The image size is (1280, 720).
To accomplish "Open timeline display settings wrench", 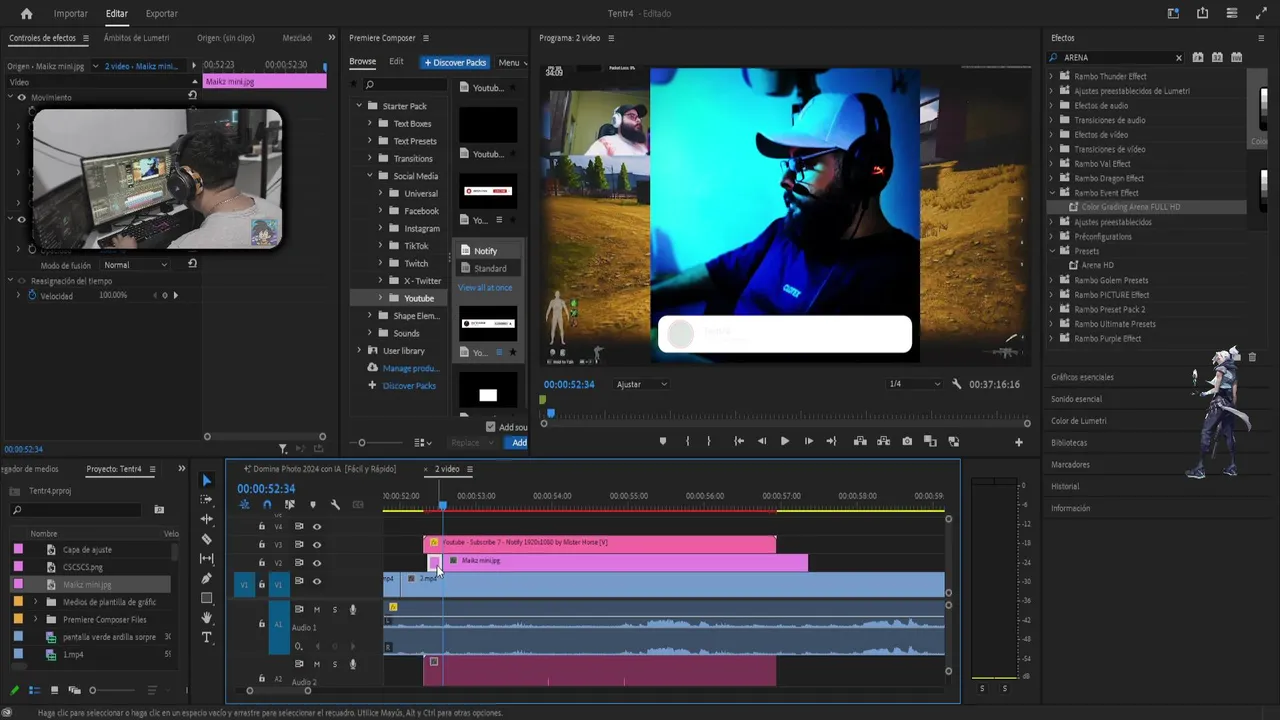I will (x=335, y=505).
